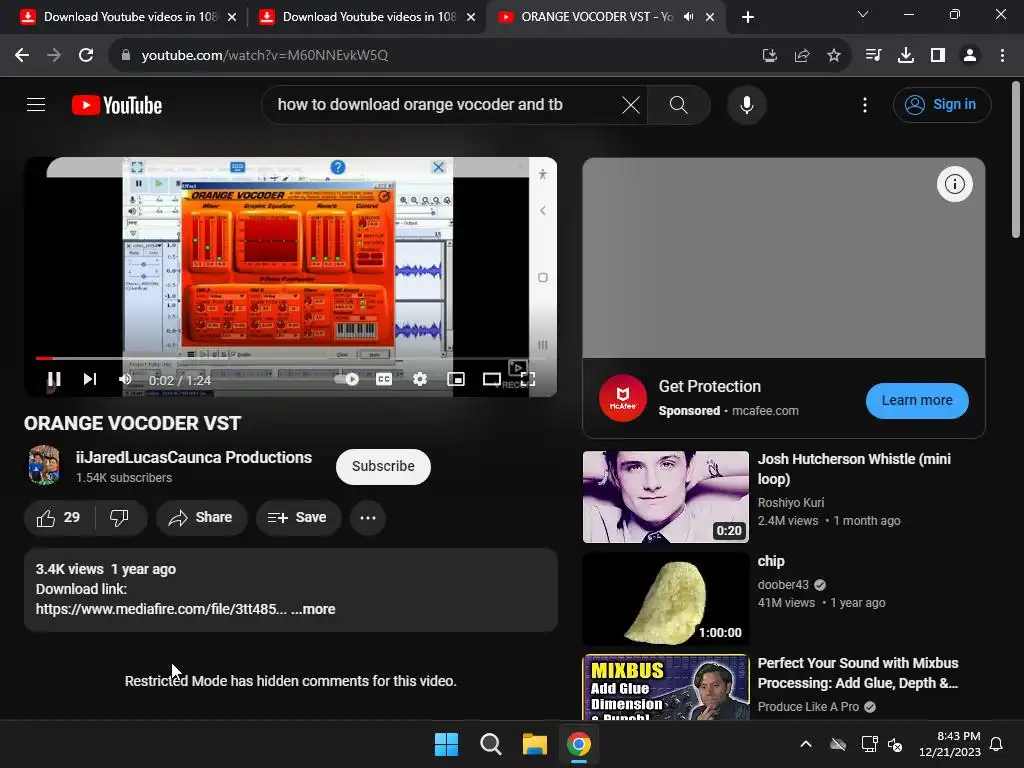
Task: Open Windows taskbar search
Action: click(490, 744)
